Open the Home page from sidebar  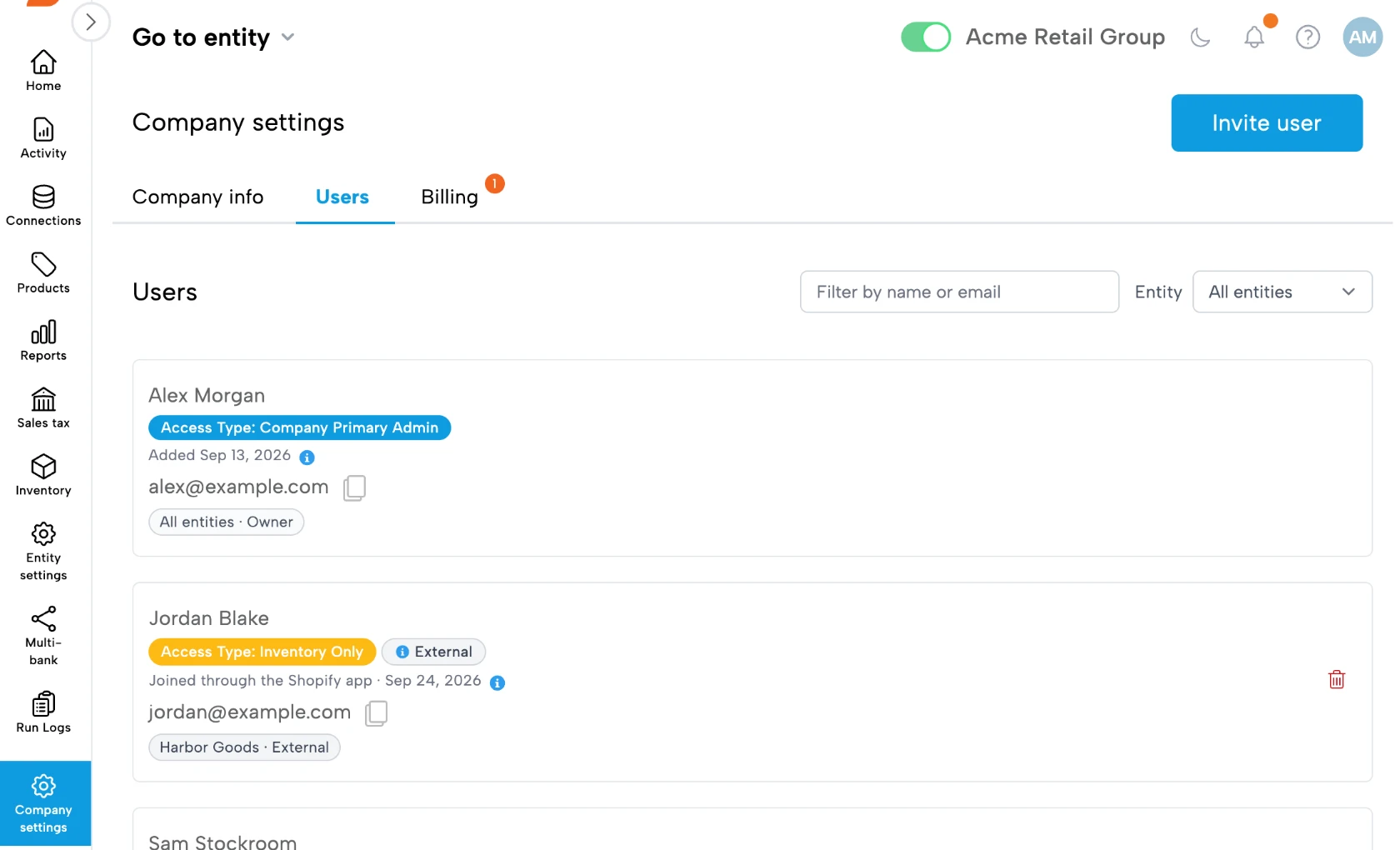[x=43, y=71]
